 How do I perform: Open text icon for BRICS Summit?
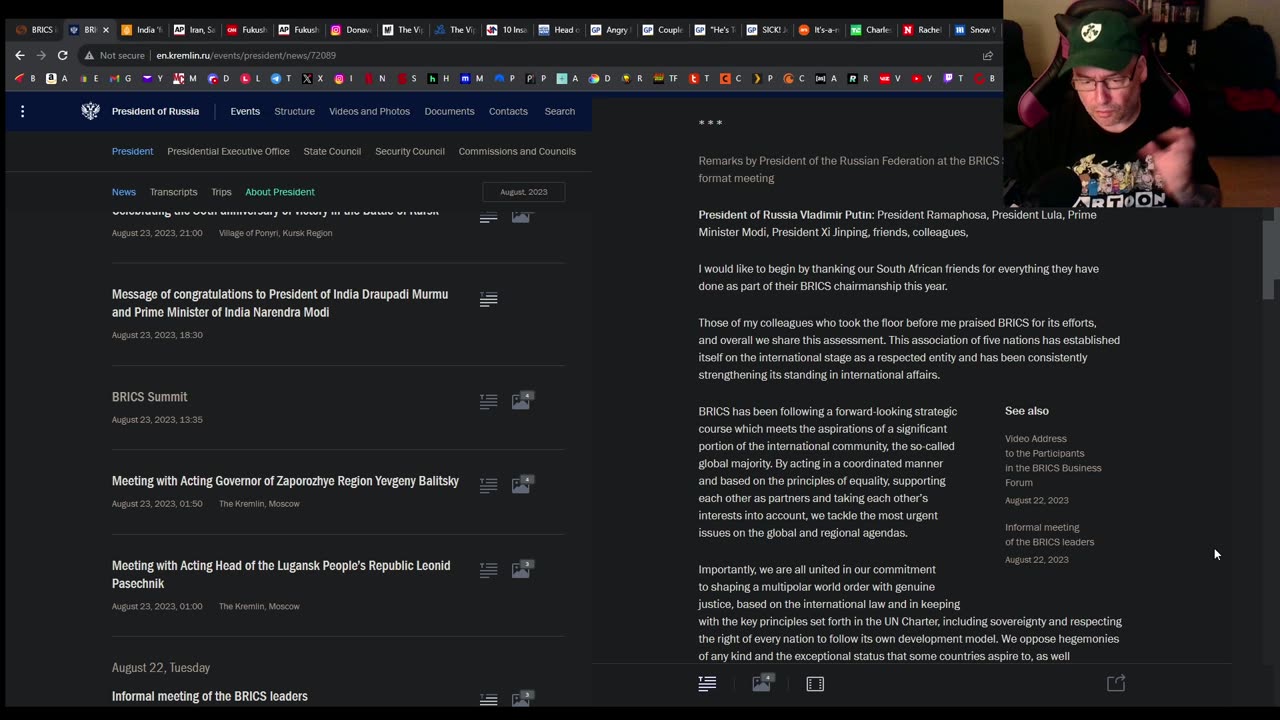488,401
